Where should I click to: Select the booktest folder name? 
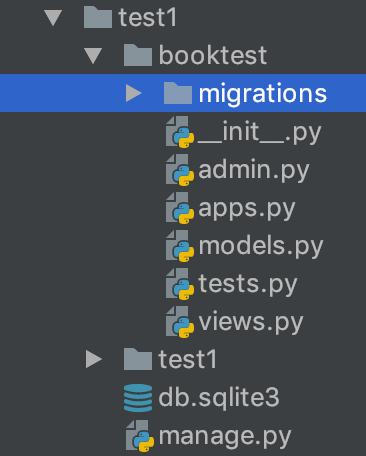[x=213, y=55]
